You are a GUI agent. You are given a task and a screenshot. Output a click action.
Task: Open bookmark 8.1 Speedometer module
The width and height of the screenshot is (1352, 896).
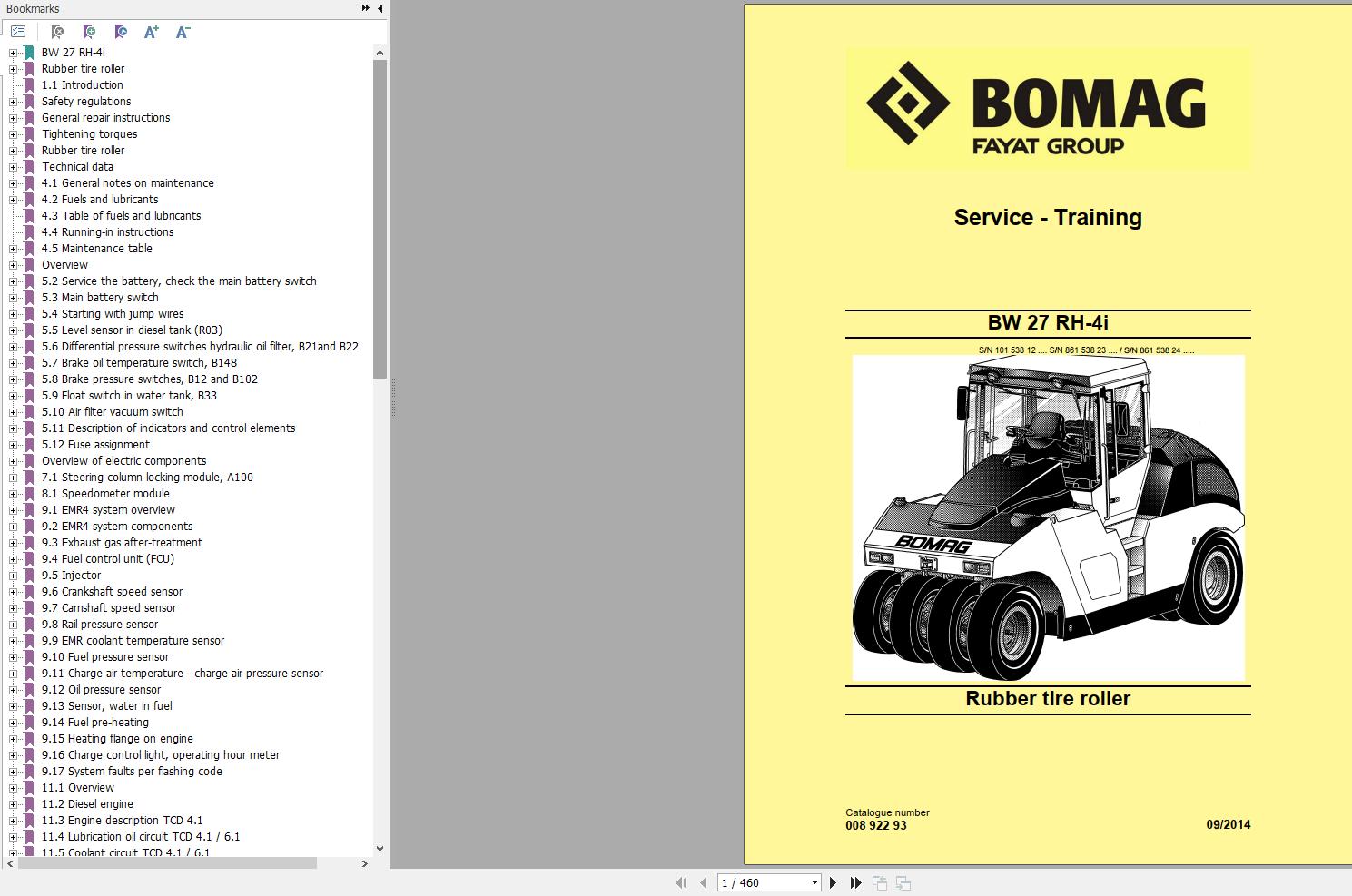(x=105, y=494)
